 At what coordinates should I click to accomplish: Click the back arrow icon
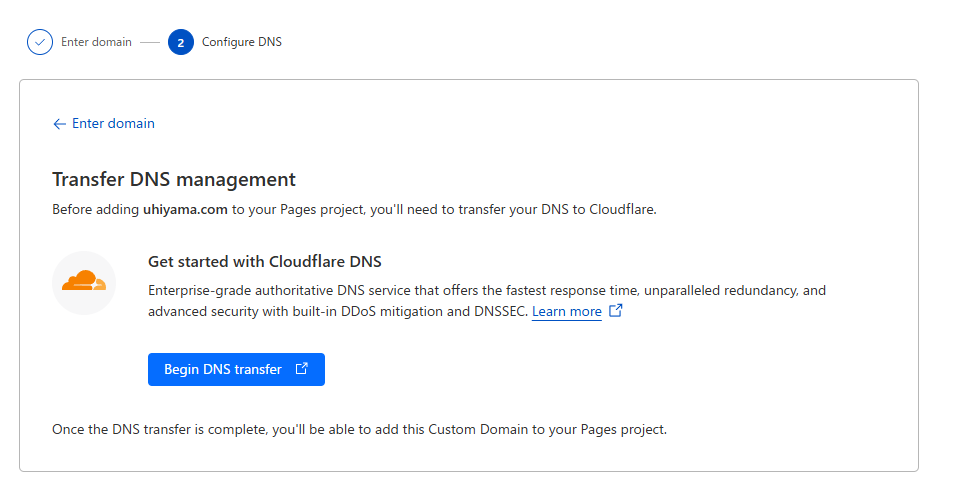coord(59,124)
